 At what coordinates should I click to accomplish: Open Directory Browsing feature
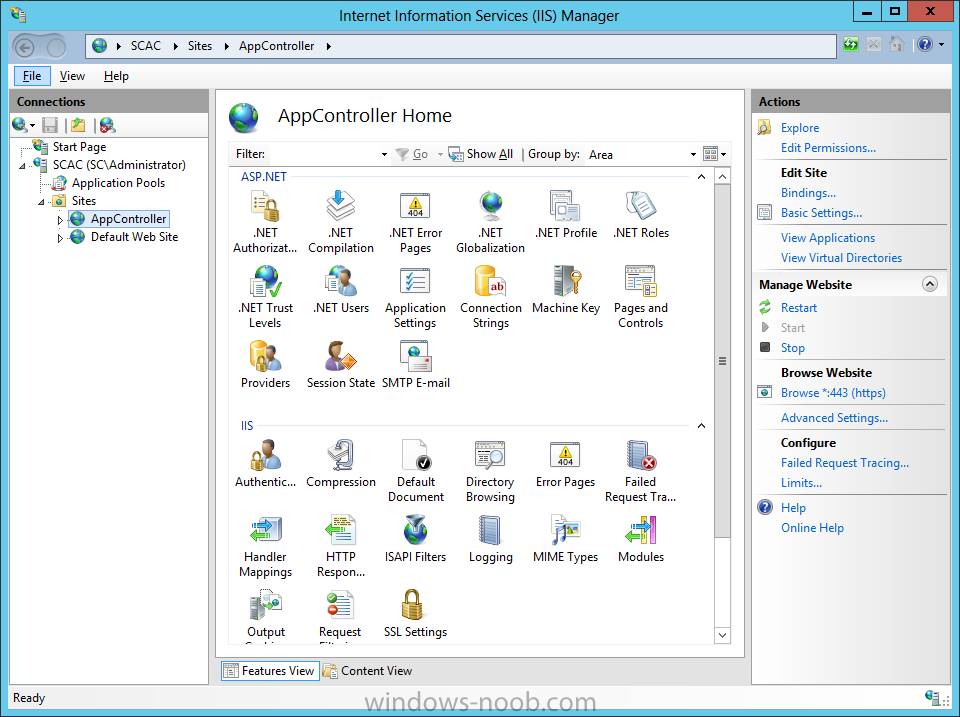click(x=490, y=471)
